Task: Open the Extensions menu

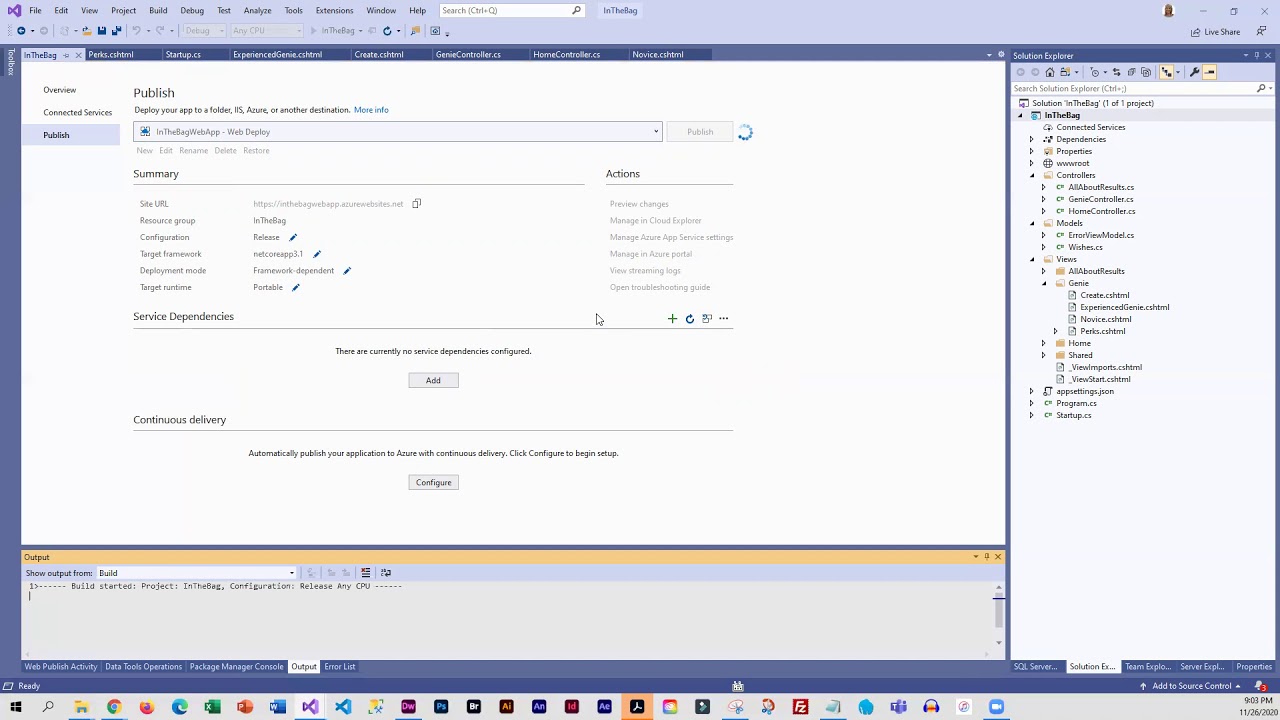Action: click(x=334, y=10)
